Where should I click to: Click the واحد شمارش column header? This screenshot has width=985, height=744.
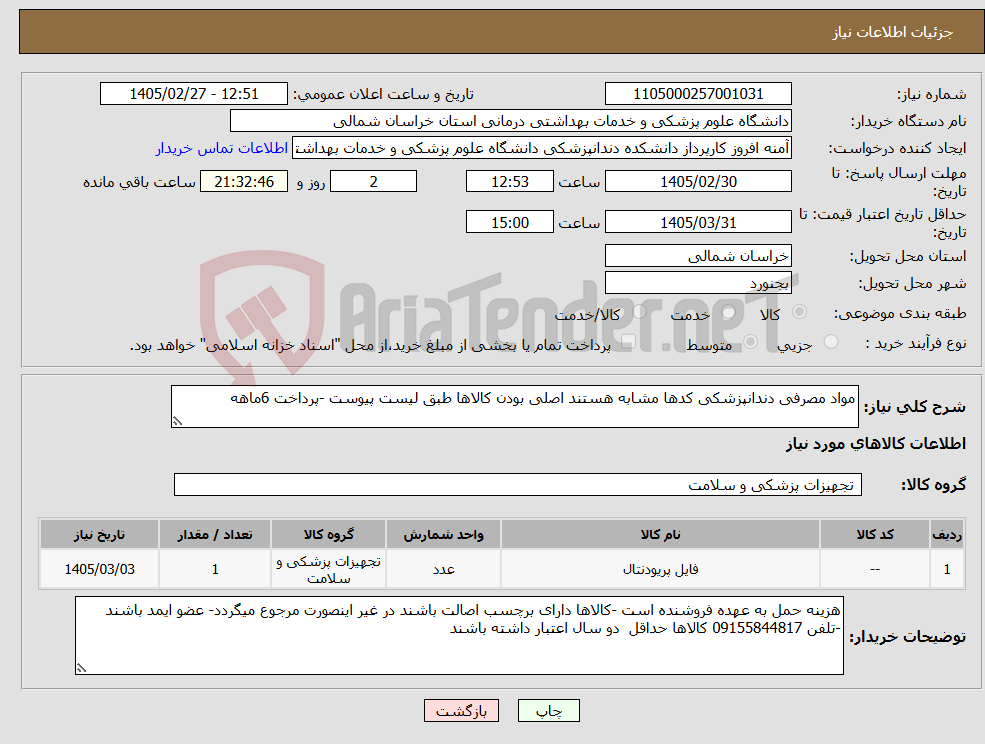(x=444, y=535)
